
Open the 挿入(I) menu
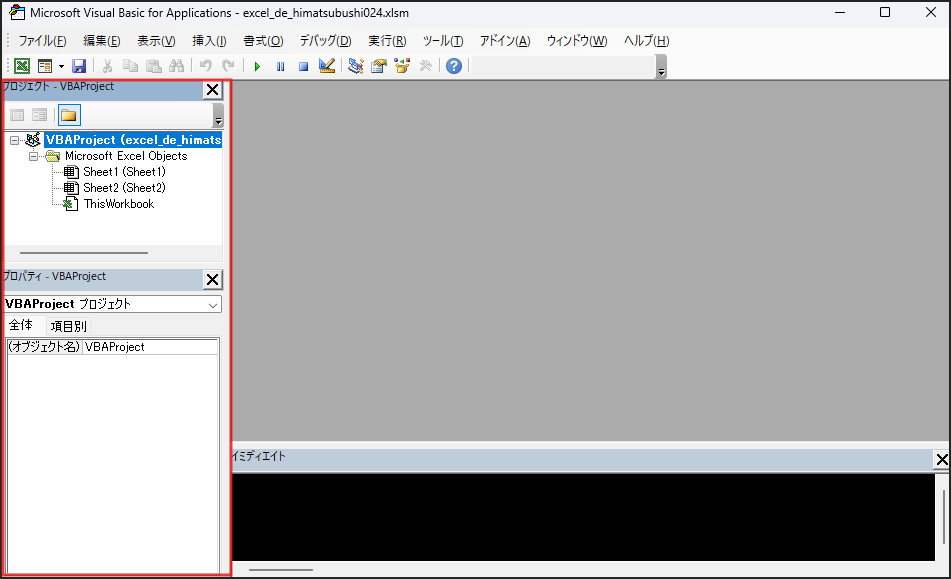(x=209, y=41)
